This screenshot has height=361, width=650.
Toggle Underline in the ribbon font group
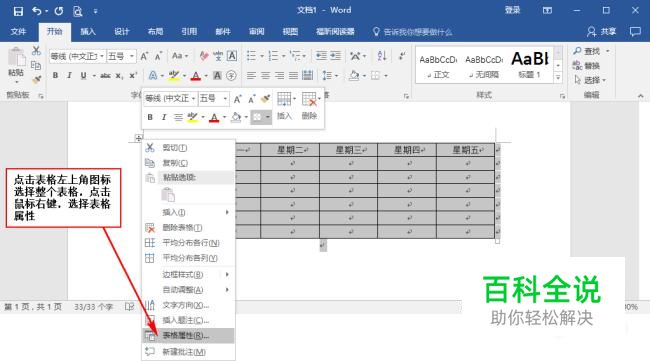coord(83,75)
